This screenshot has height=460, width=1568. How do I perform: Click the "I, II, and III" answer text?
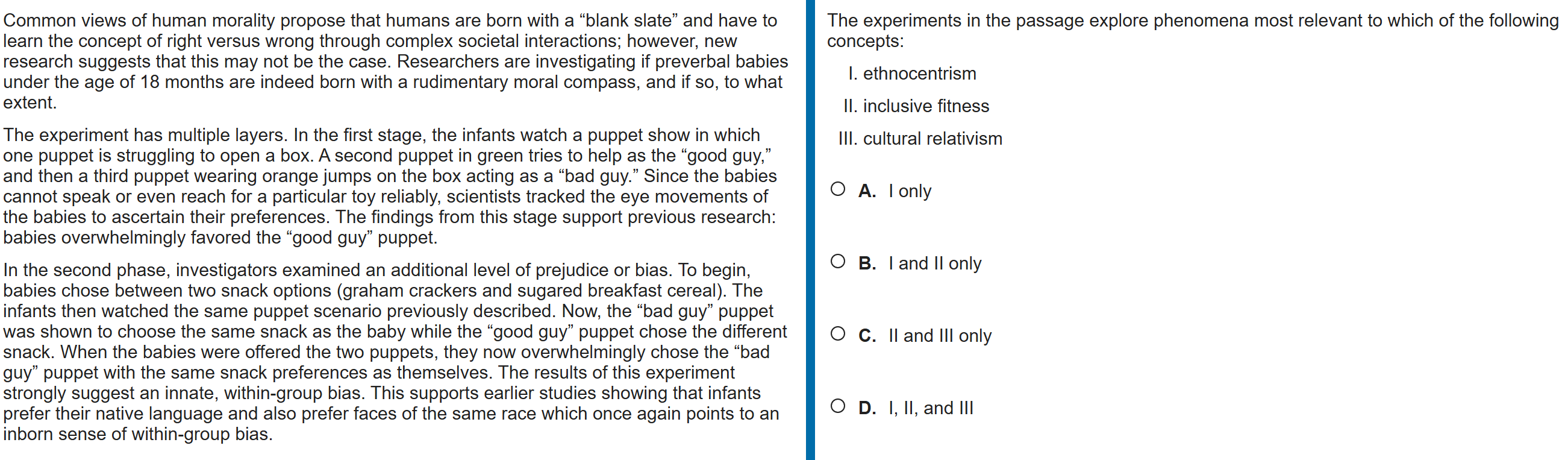(930, 408)
